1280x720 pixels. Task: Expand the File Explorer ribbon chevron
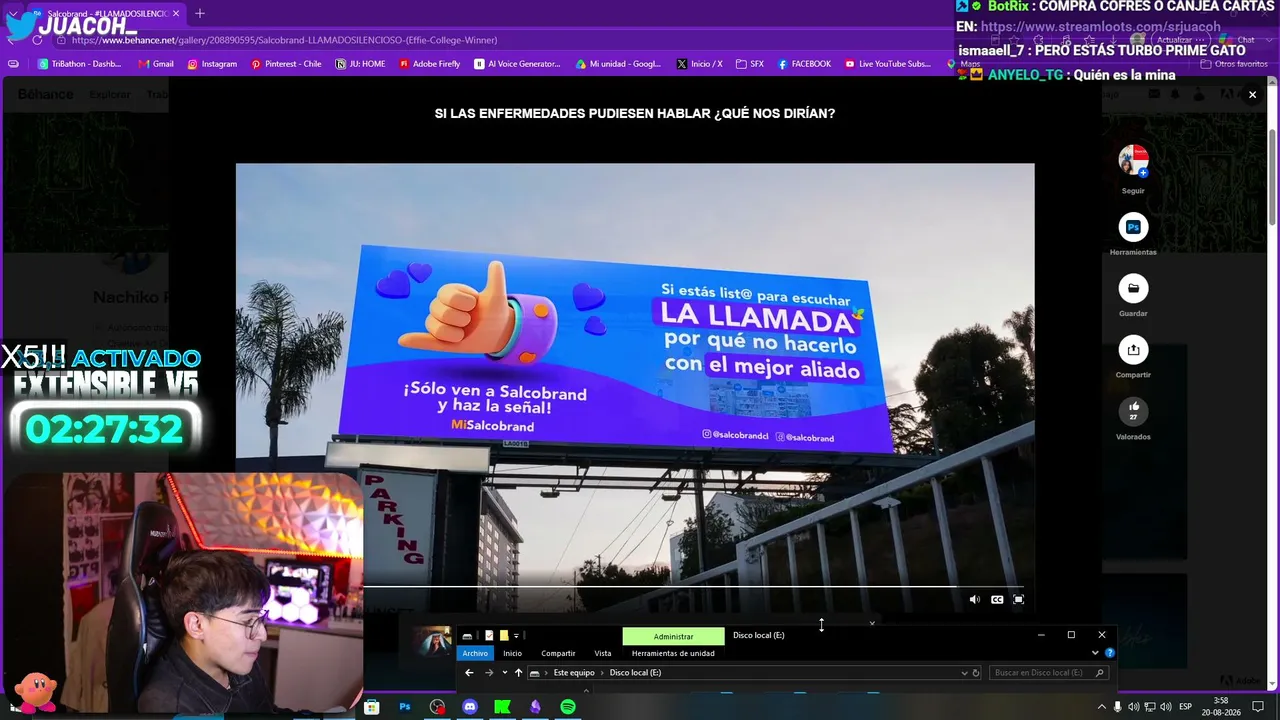point(1095,653)
